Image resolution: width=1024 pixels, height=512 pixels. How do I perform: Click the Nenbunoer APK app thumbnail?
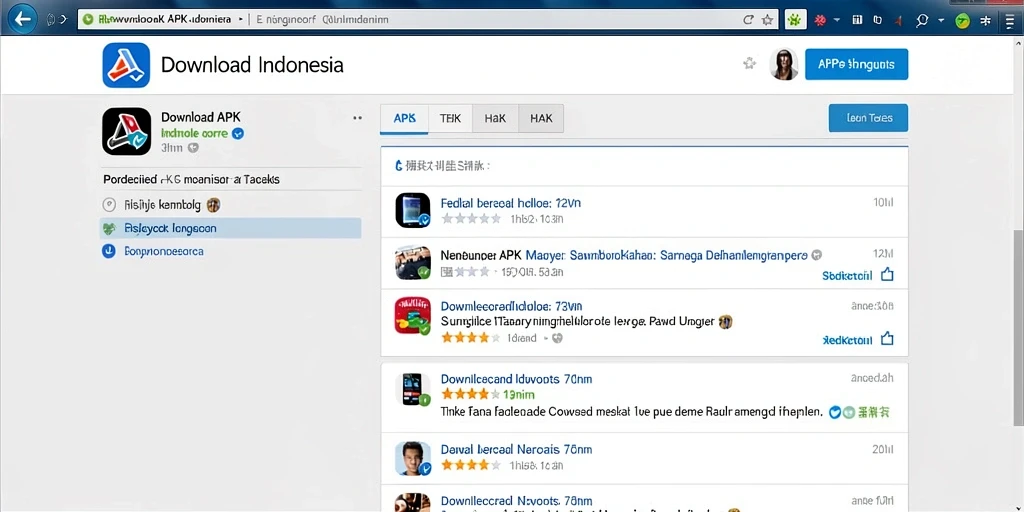click(413, 263)
